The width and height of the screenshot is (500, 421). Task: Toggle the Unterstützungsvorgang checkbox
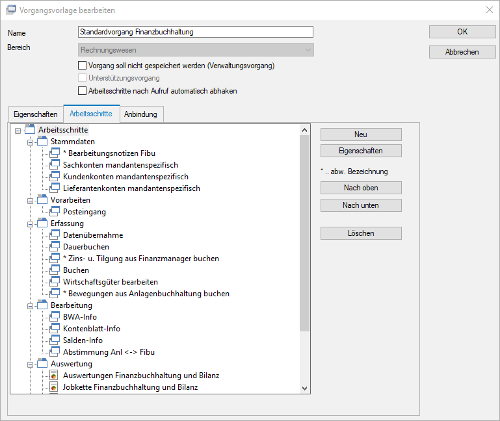point(82,78)
